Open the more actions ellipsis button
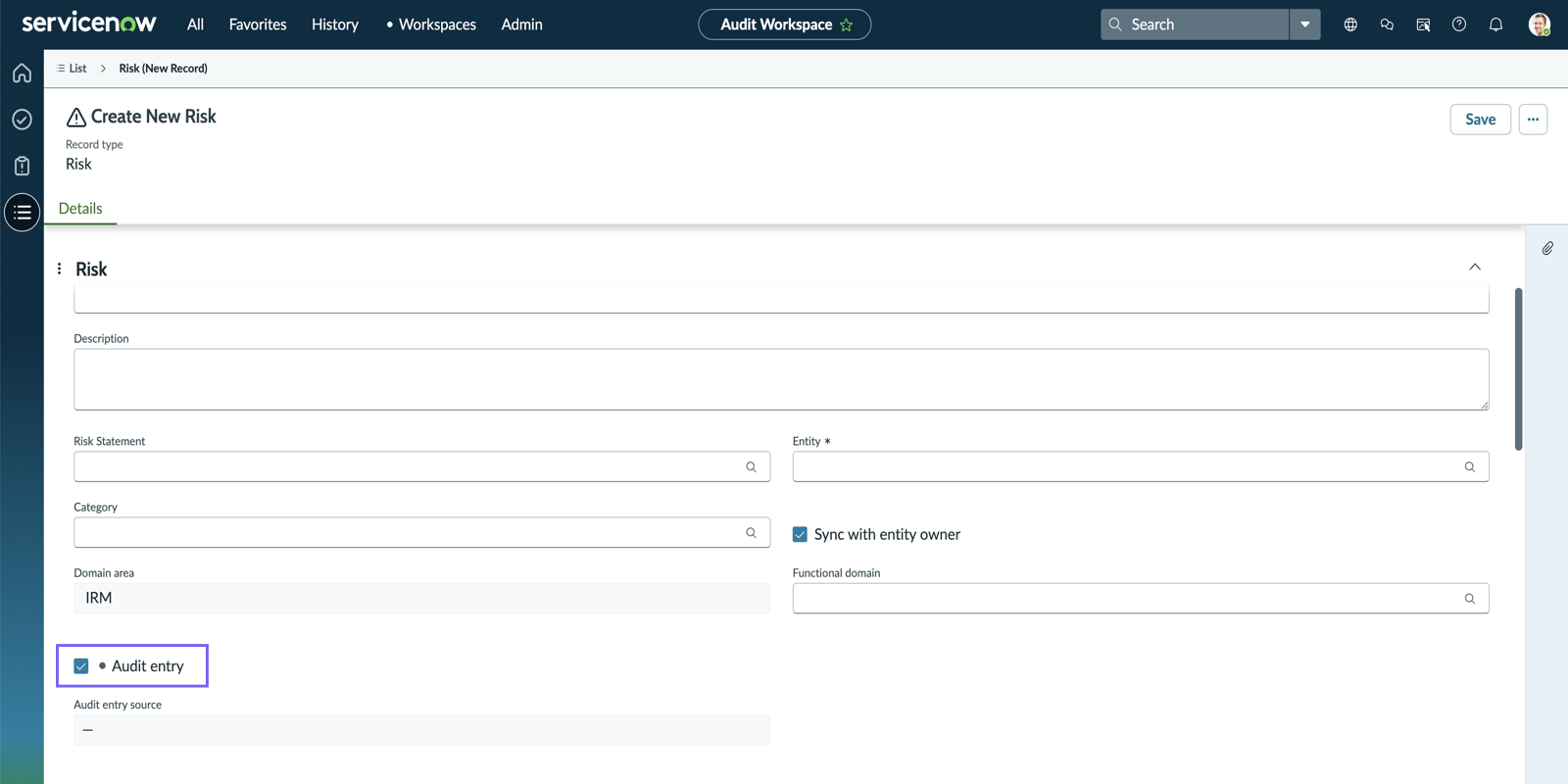The height and width of the screenshot is (784, 1568). [x=1533, y=119]
